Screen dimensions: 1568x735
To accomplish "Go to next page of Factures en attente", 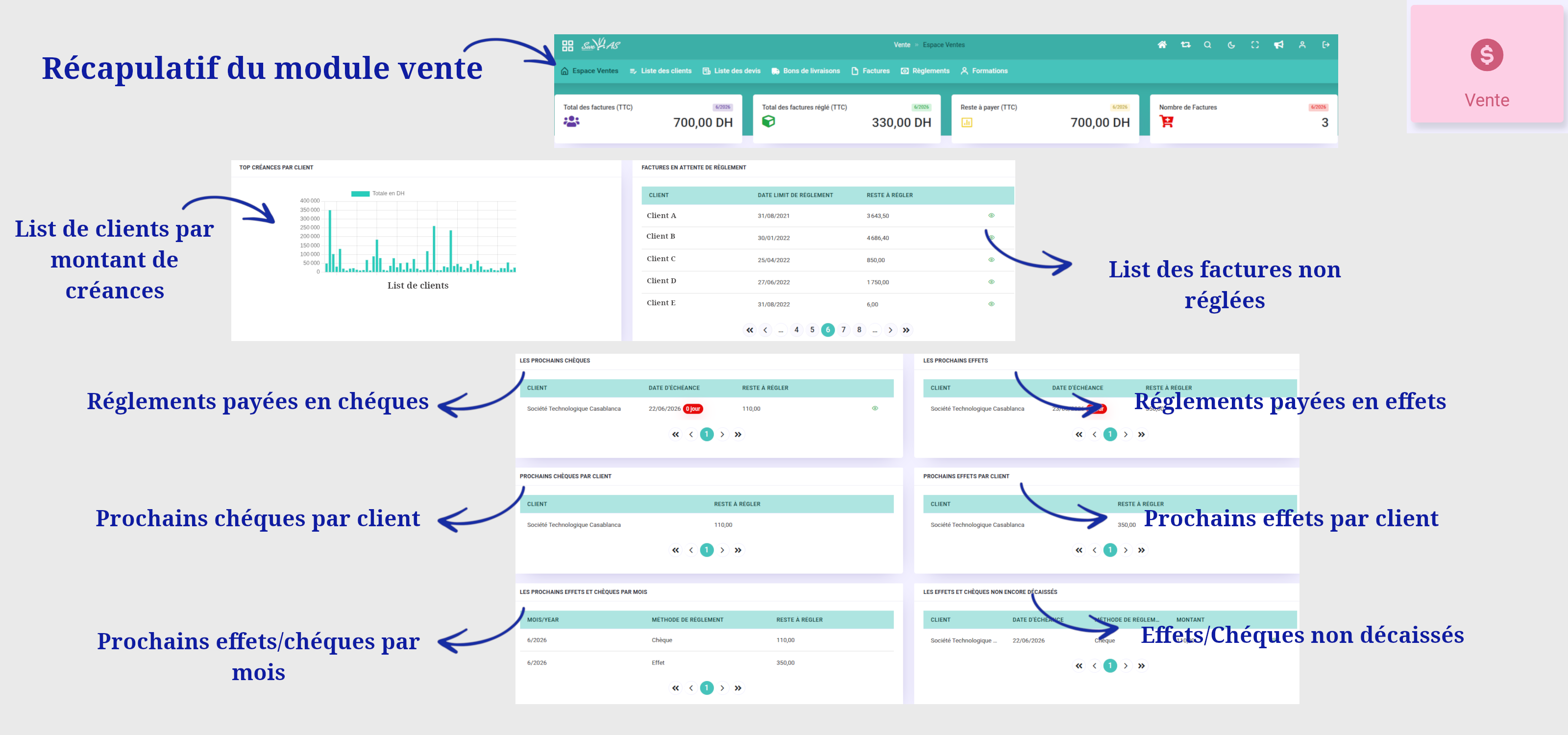I will point(890,330).
